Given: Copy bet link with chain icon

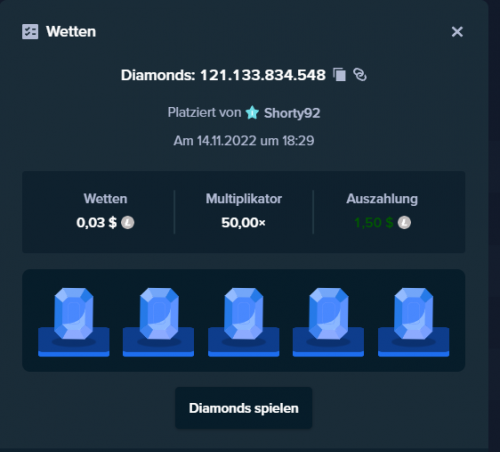Looking at the screenshot, I should (360, 75).
